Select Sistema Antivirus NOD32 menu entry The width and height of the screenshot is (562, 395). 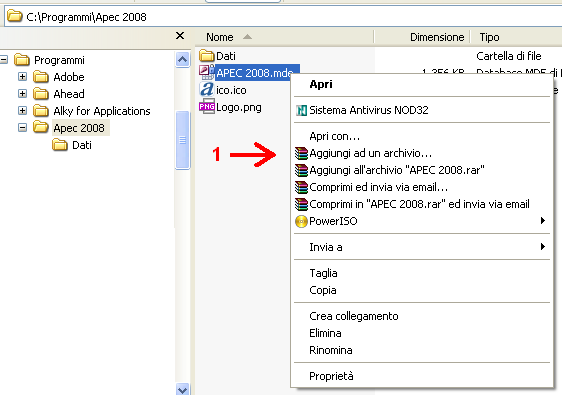click(422, 110)
